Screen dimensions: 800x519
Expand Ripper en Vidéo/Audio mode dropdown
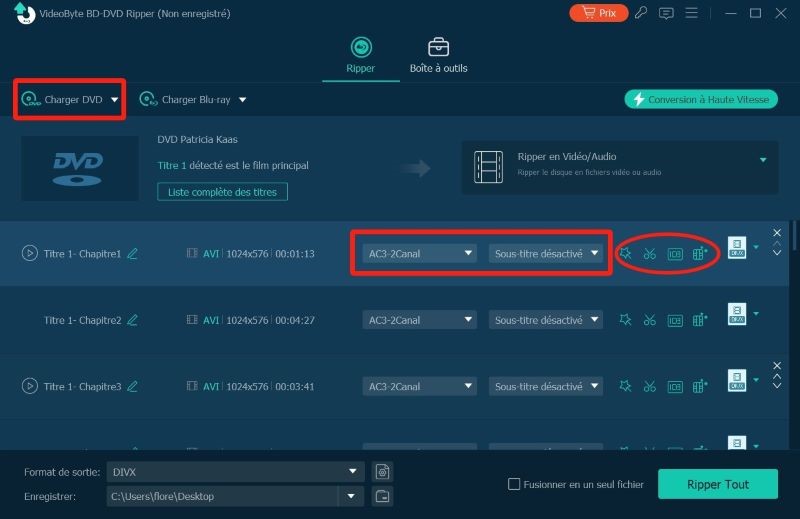pos(763,160)
